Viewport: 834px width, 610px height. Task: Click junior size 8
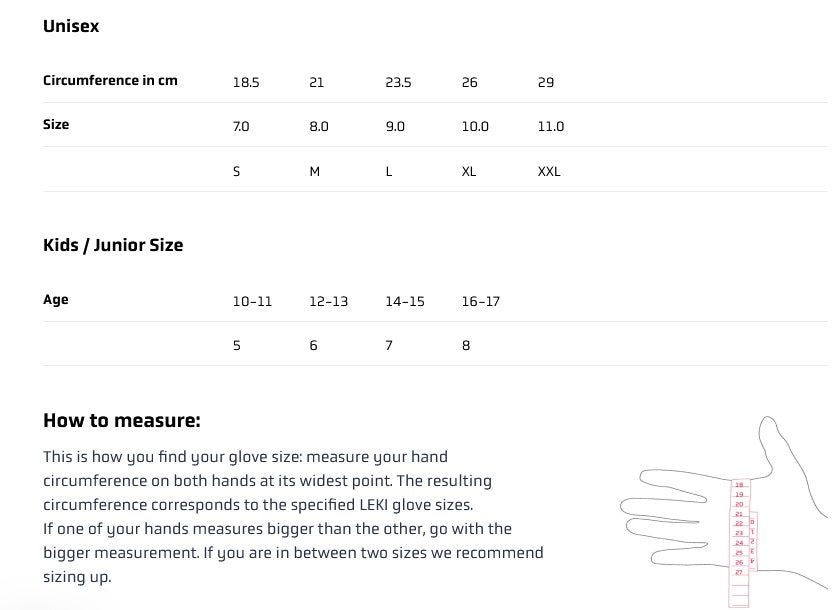coord(466,345)
